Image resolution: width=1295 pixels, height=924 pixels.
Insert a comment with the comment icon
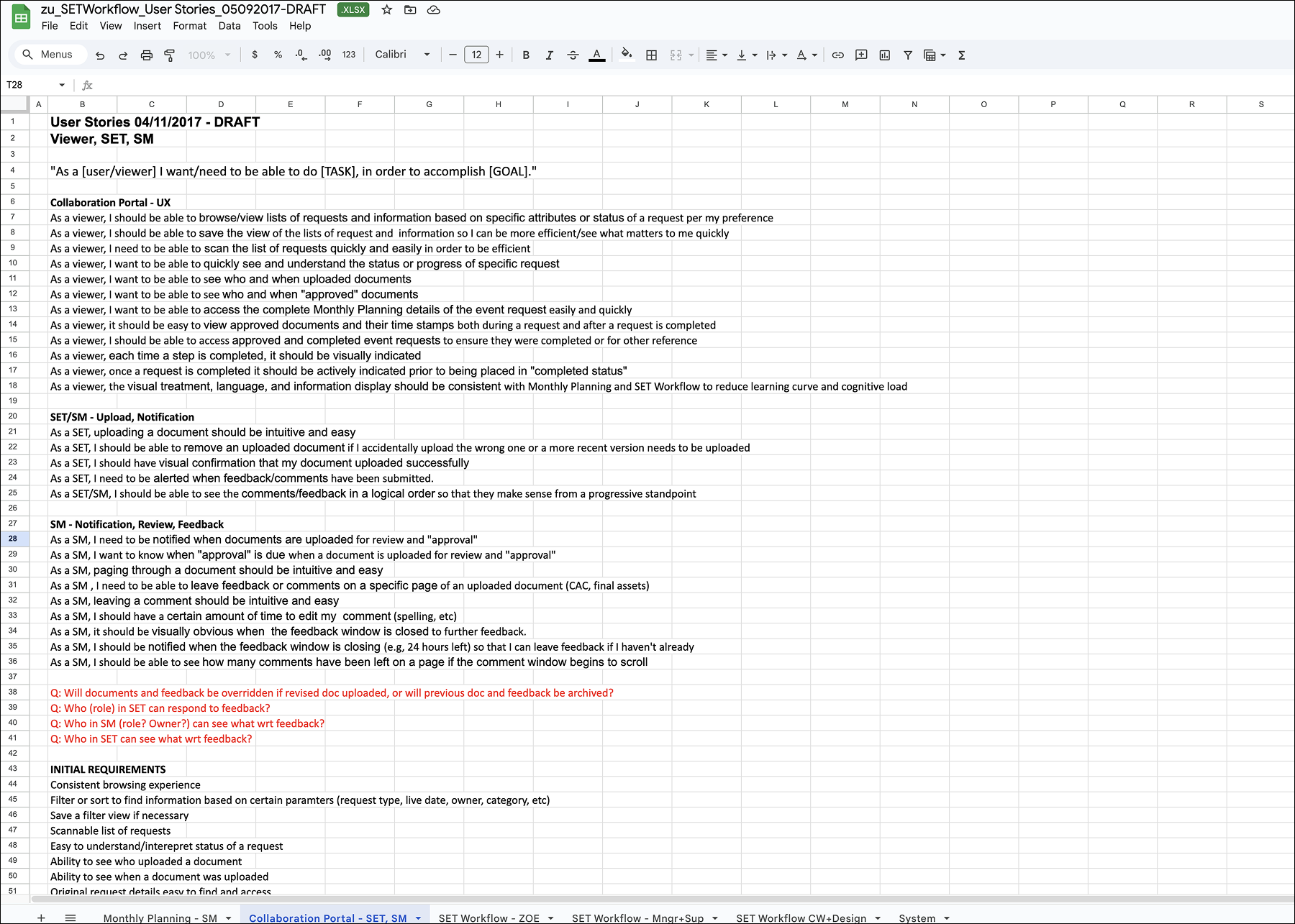(861, 55)
